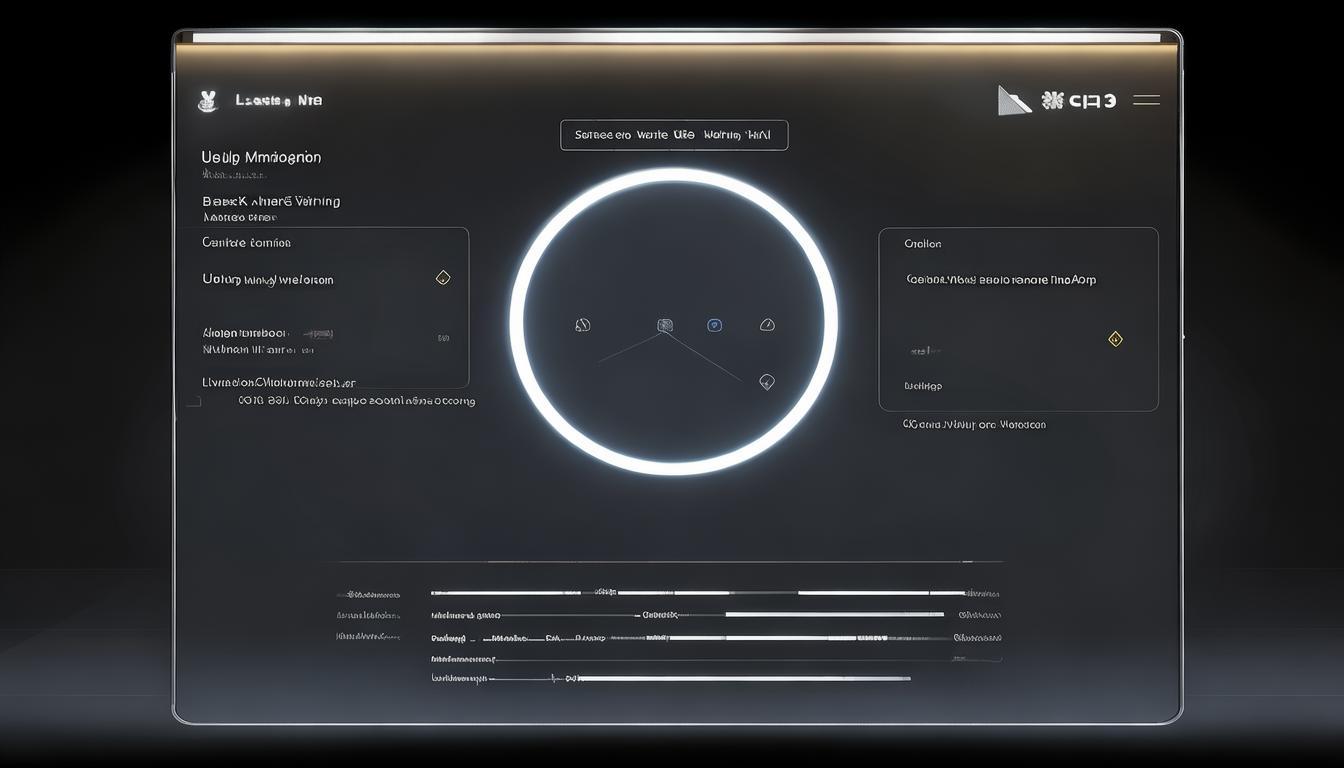Open the diamond badge icon in the left panel
Screen dimensions: 1344x768
click(x=443, y=277)
